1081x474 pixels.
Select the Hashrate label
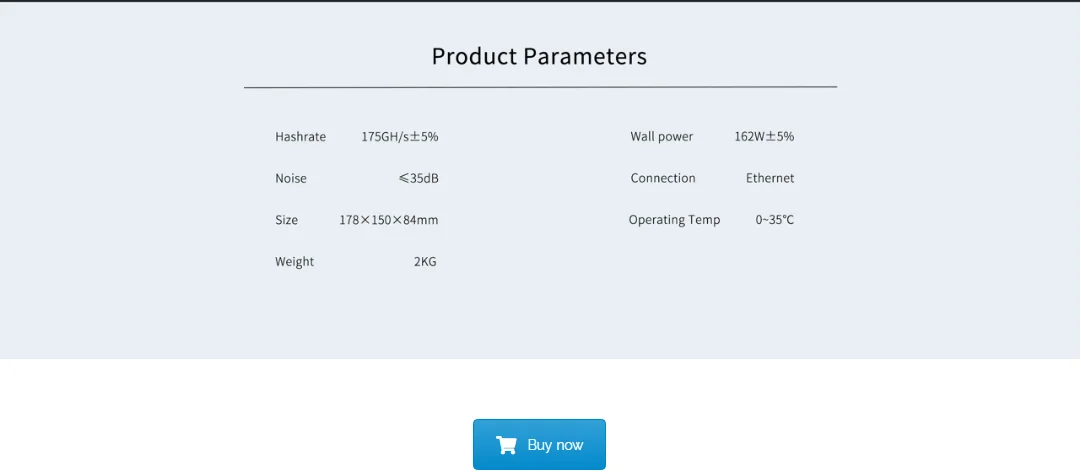[300, 137]
